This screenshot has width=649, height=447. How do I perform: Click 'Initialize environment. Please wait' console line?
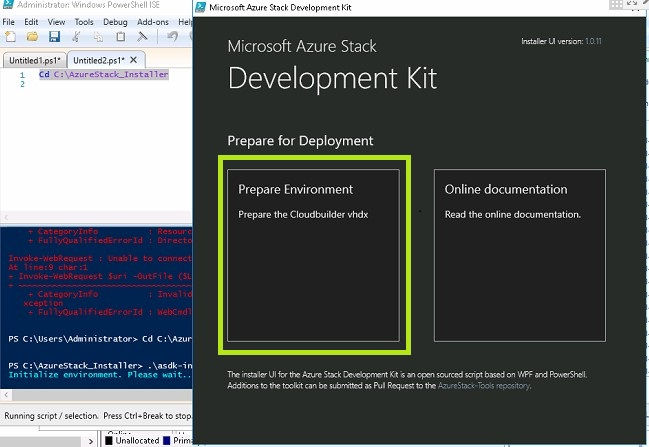pos(100,375)
